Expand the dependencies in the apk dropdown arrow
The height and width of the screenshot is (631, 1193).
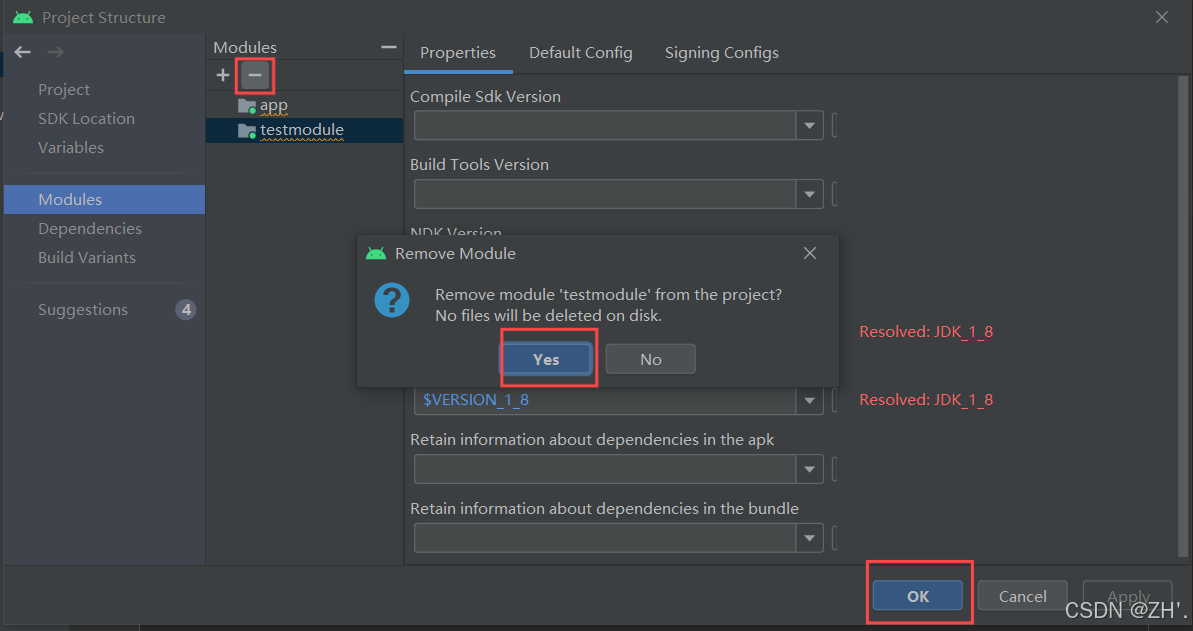(x=810, y=469)
